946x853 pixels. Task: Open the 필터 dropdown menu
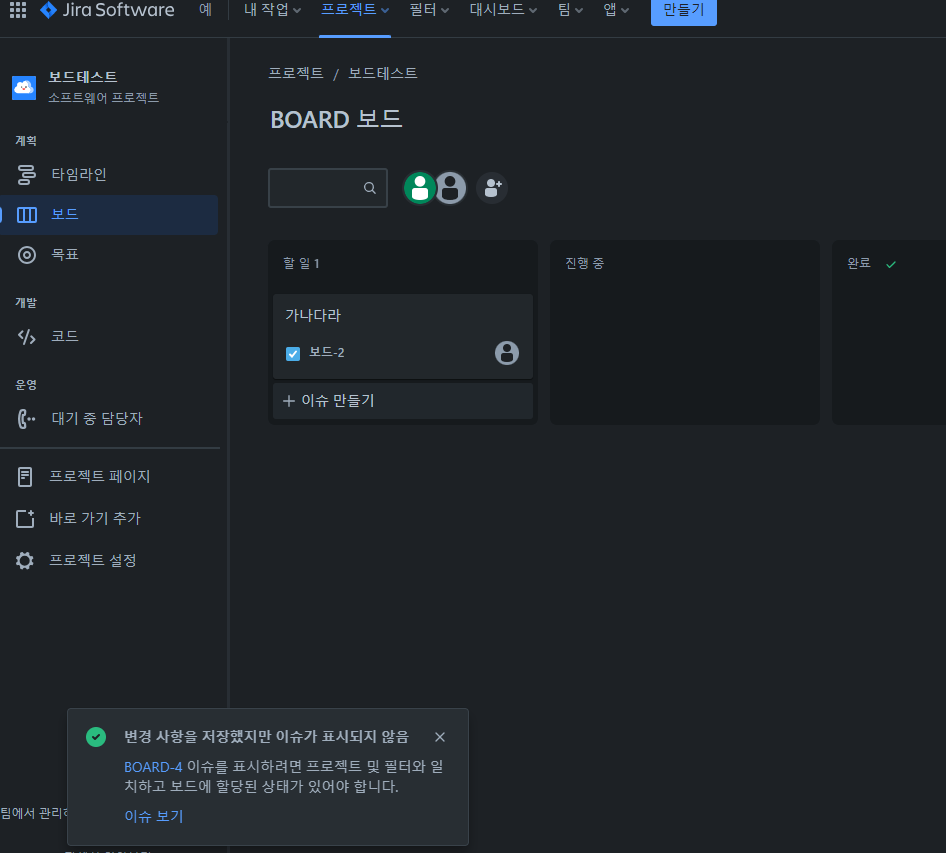click(429, 10)
